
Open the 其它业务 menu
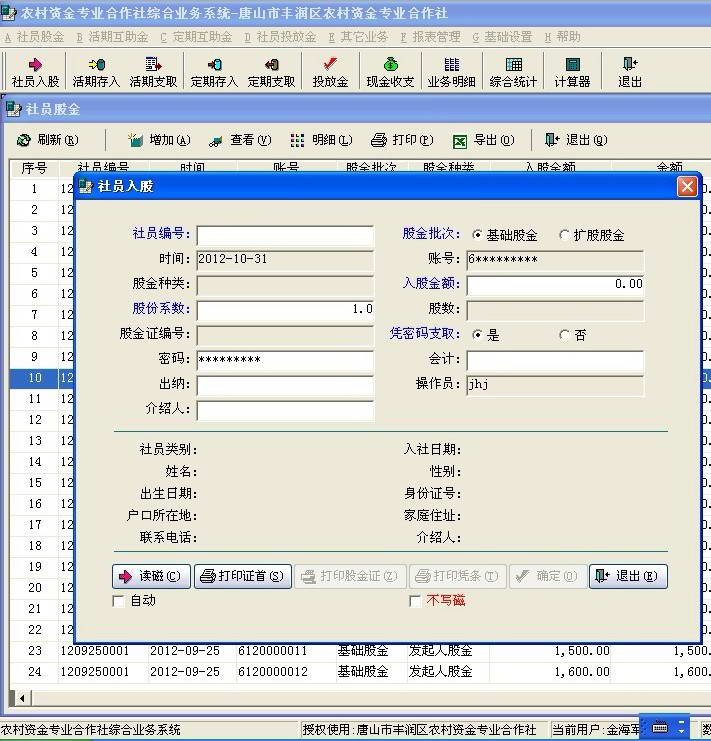point(359,37)
